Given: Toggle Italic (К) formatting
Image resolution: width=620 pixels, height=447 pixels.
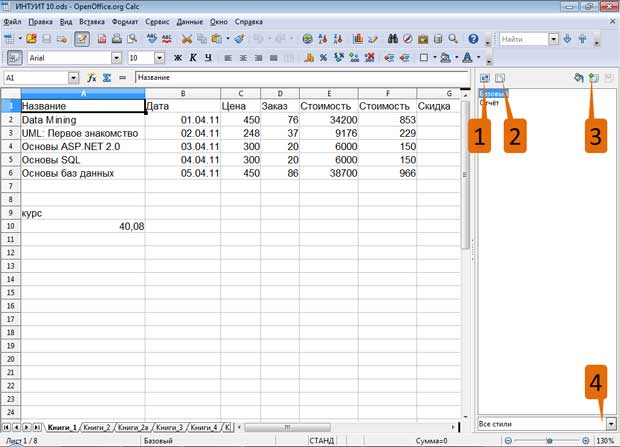Looking at the screenshot, I should coord(193,58).
